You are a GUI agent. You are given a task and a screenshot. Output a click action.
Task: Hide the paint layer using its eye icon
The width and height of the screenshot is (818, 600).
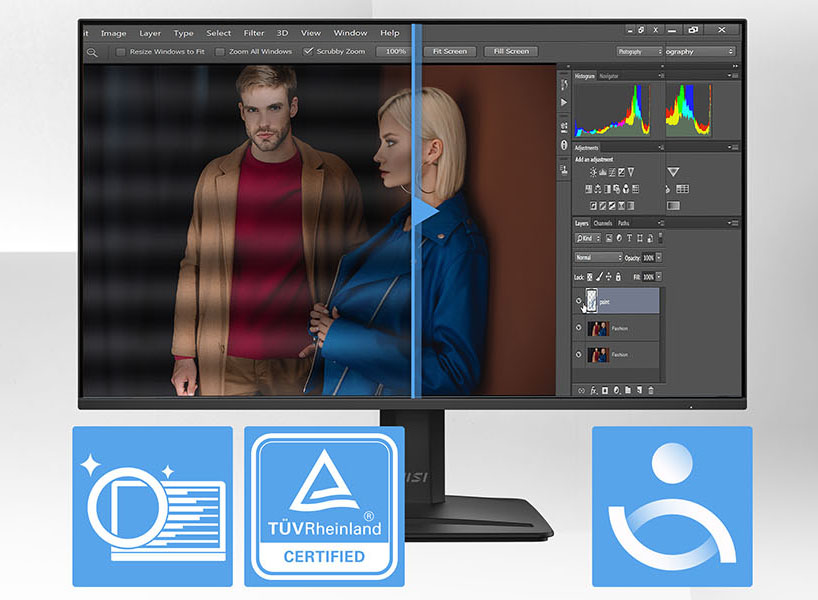coord(580,300)
